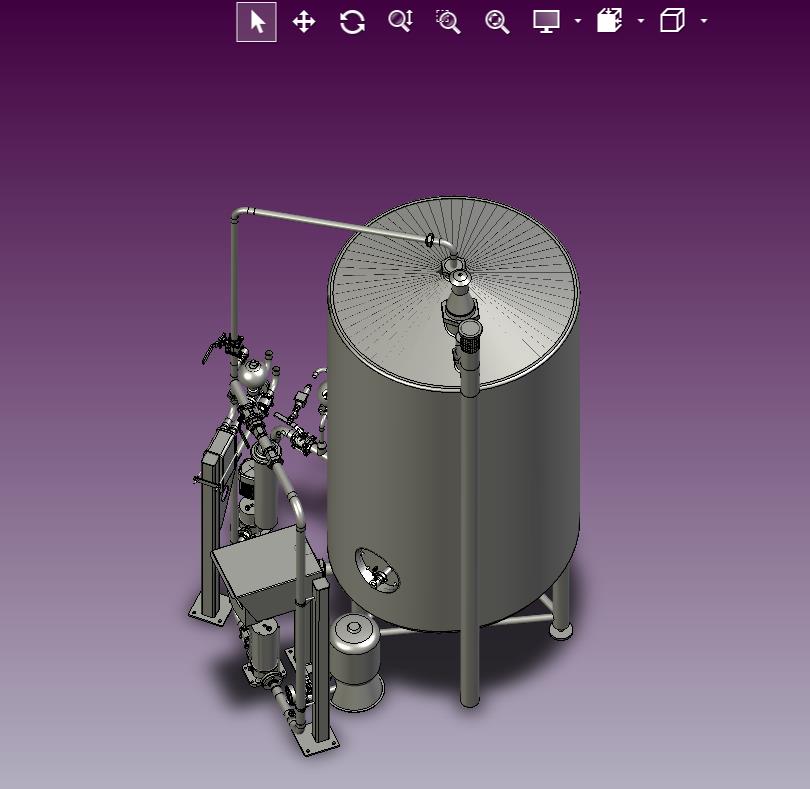This screenshot has height=789, width=810.
Task: Click the oval manhole on the tank
Action: click(377, 569)
